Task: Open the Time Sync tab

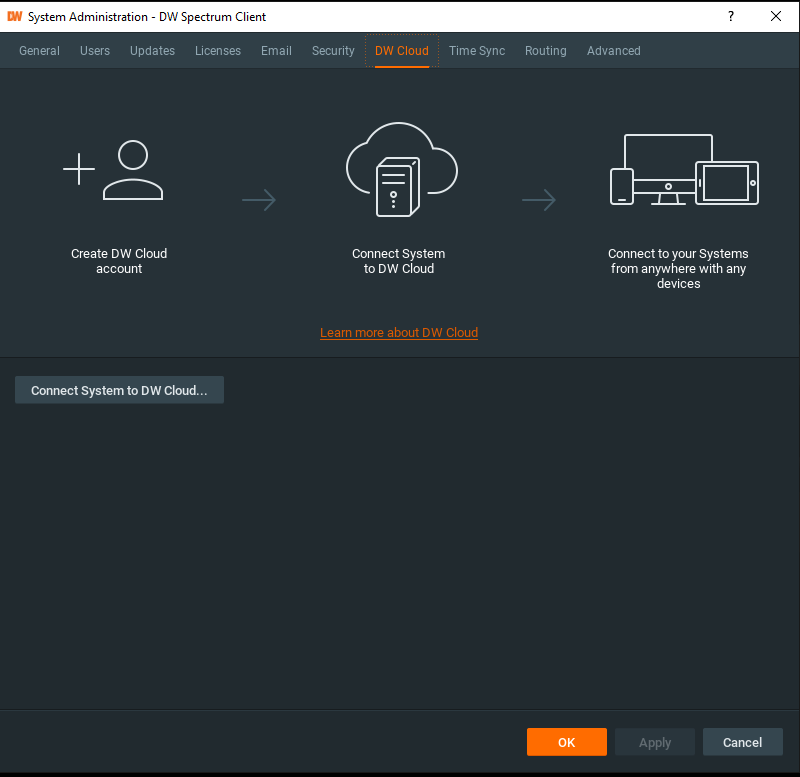Action: coord(477,51)
